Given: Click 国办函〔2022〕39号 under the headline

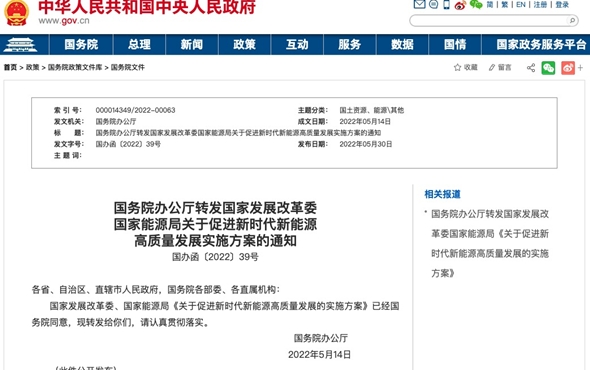Looking at the screenshot, I should pyautogui.click(x=215, y=257).
